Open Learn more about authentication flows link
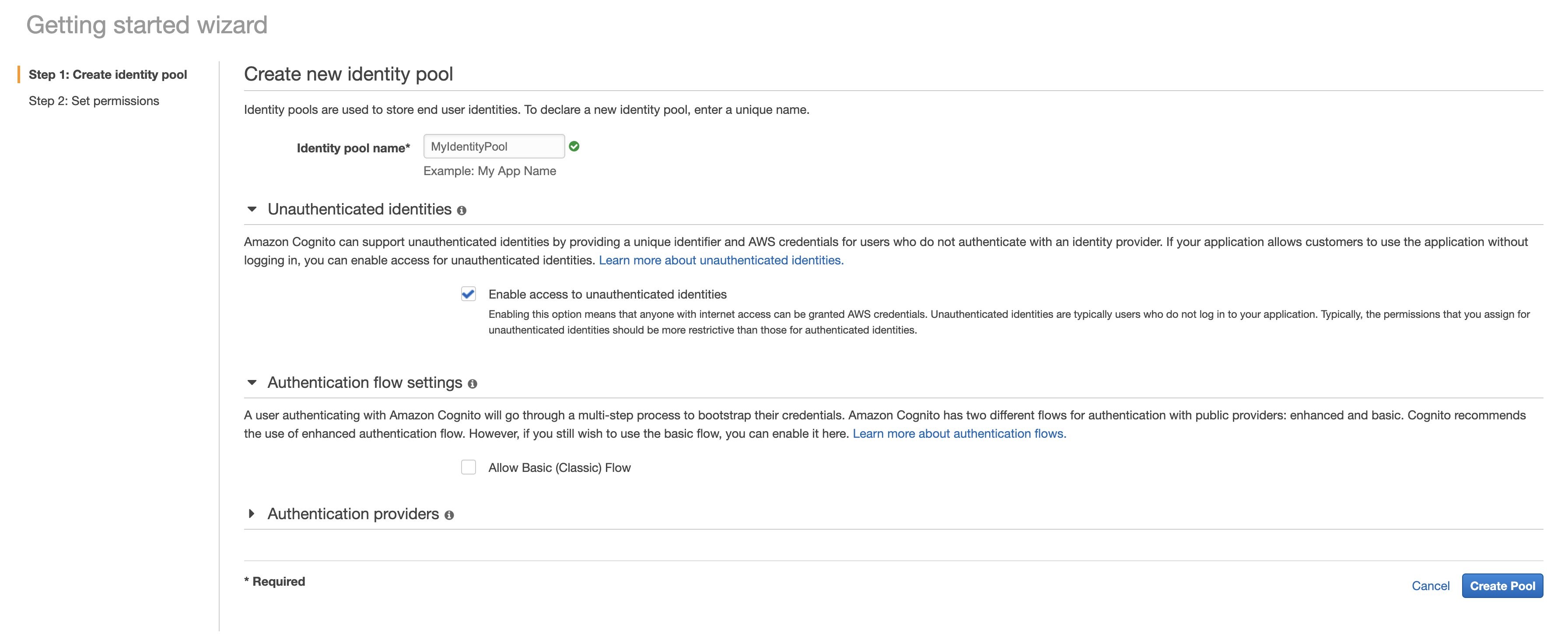Image resolution: width=1568 pixels, height=640 pixels. (x=959, y=433)
